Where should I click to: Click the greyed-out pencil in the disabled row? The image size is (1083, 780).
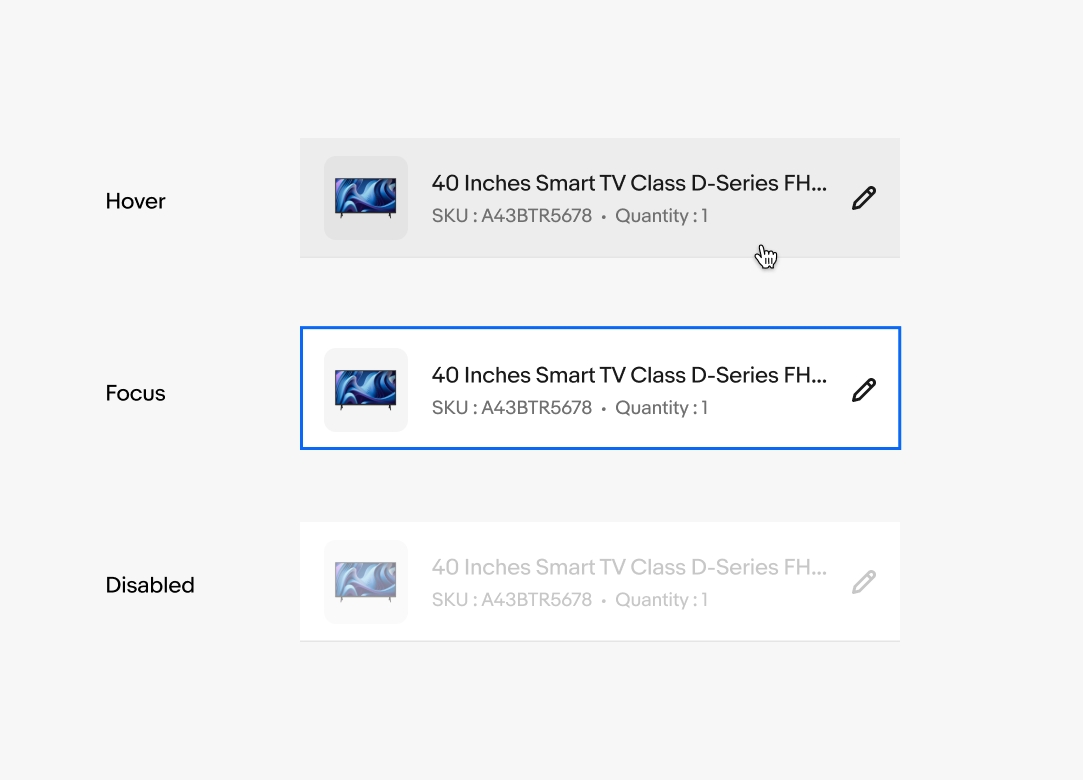864,582
